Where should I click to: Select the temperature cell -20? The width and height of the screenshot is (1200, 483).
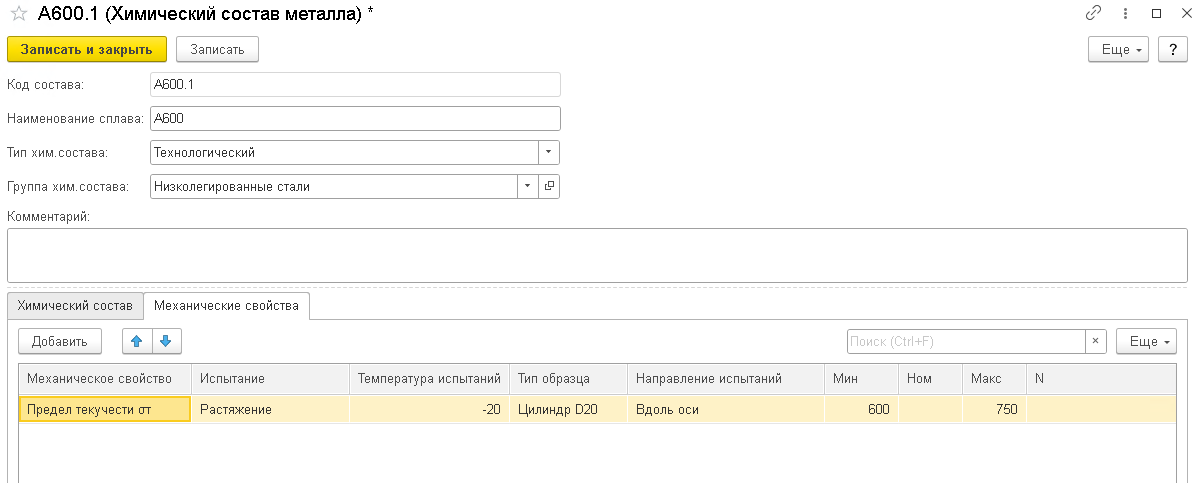pyautogui.click(x=429, y=409)
